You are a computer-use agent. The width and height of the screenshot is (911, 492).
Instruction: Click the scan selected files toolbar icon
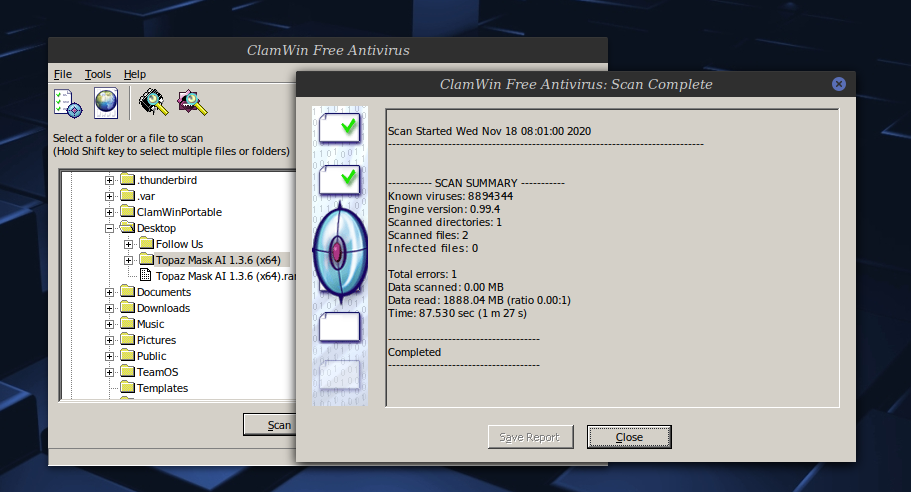pyautogui.click(x=192, y=102)
